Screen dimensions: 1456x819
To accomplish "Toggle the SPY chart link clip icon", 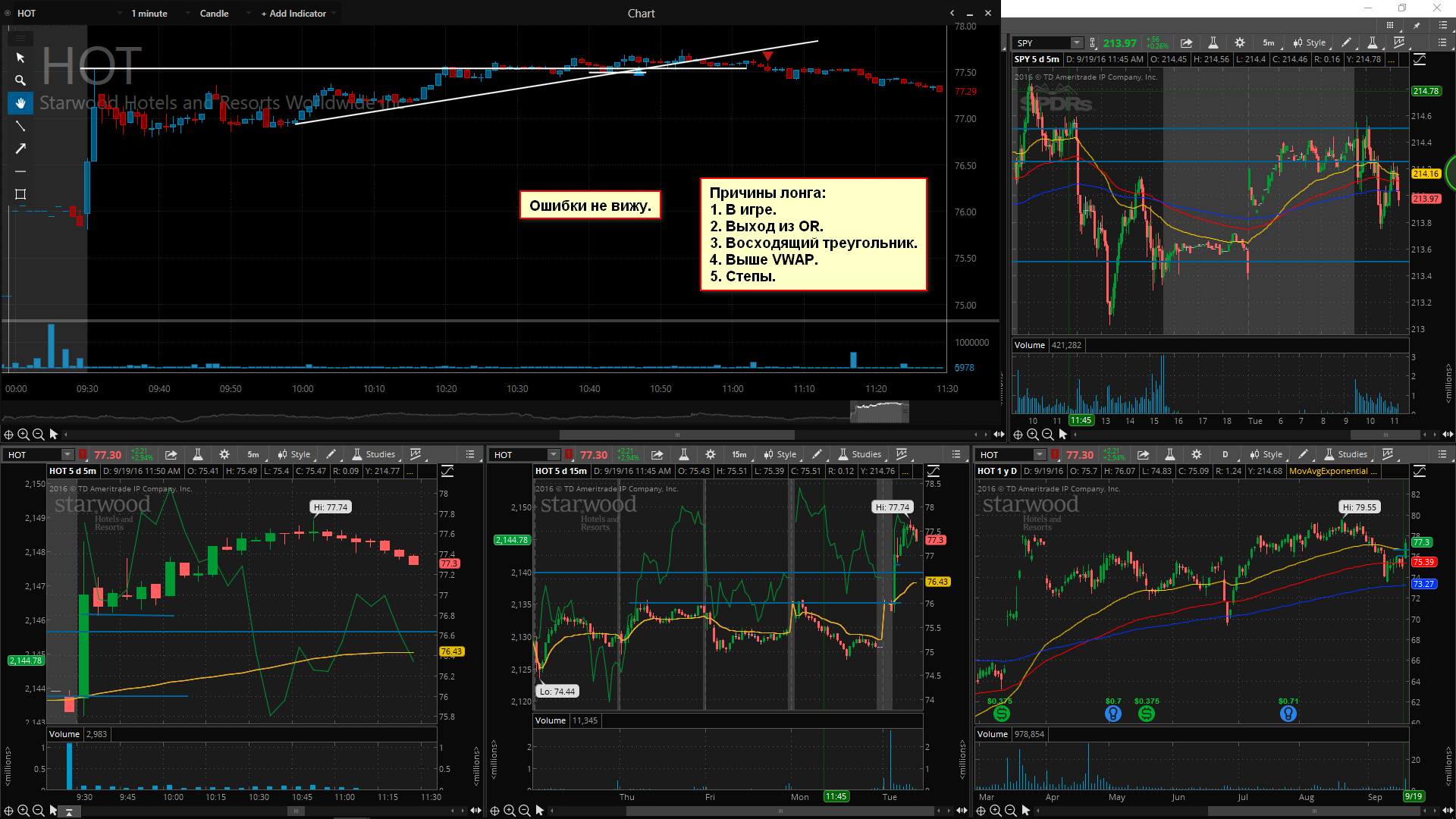I will (x=1092, y=43).
